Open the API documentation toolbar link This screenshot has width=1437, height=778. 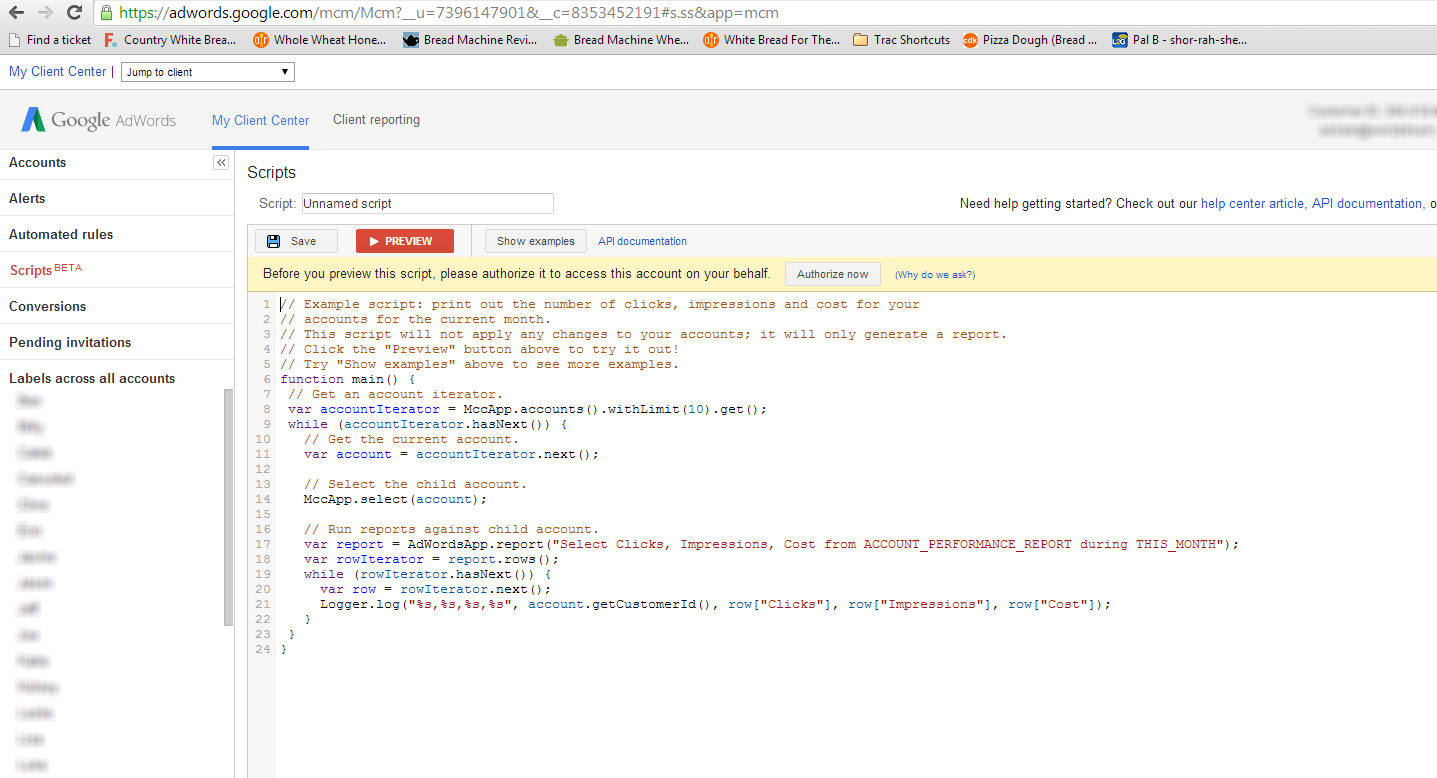(642, 241)
